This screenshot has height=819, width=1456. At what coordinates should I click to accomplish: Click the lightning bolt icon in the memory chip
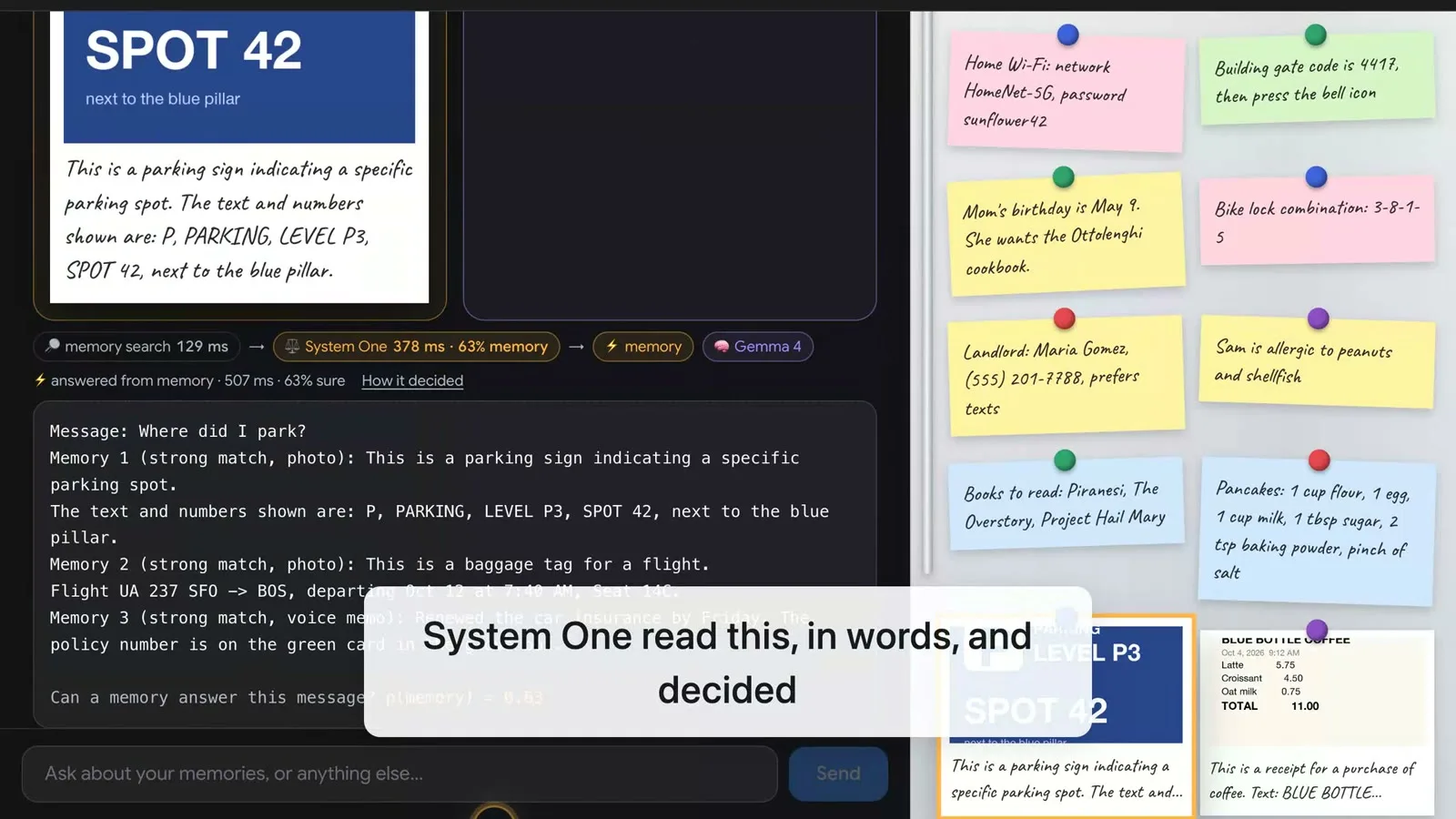pos(612,346)
